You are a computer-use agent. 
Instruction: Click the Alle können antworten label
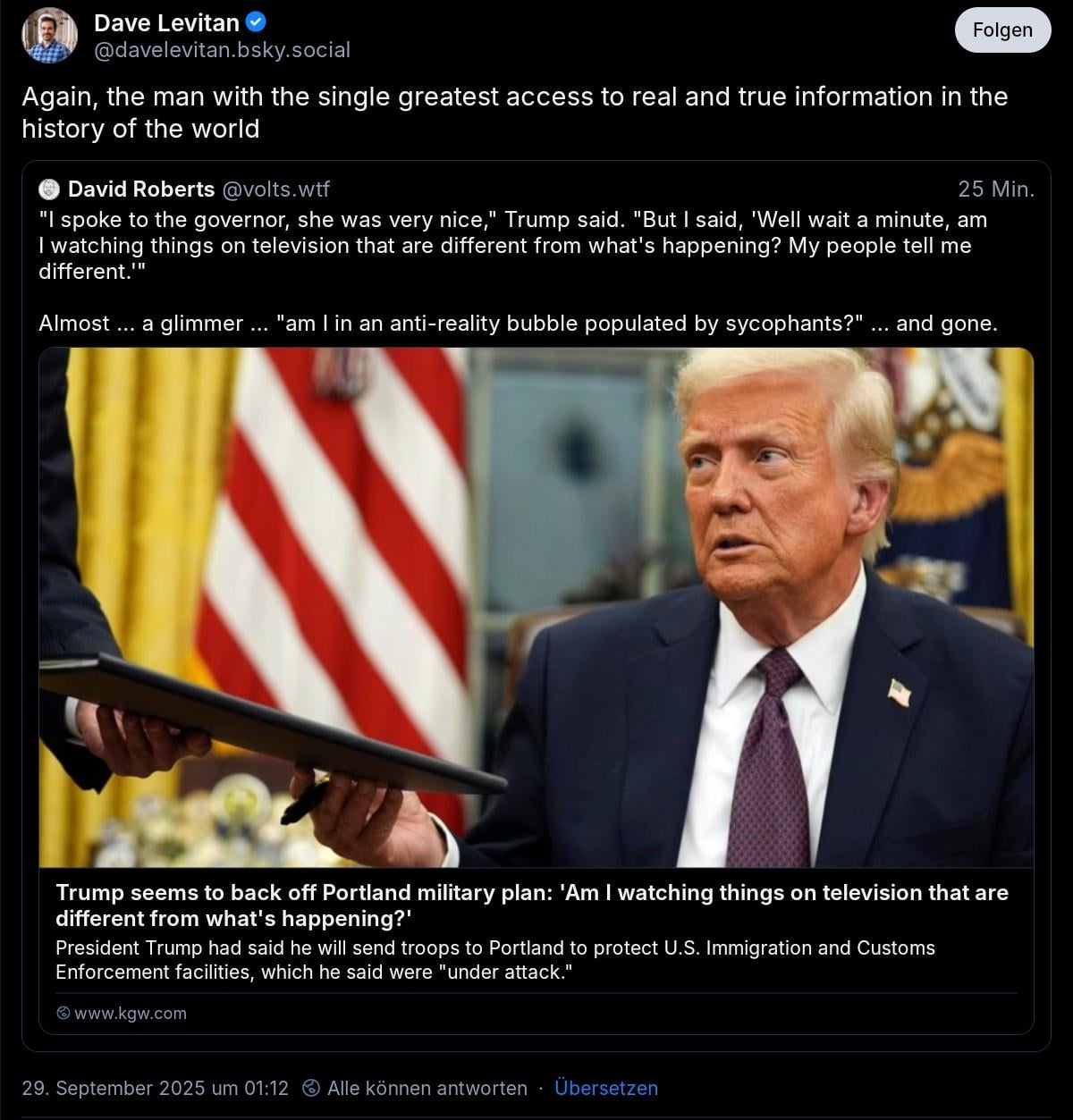click(427, 1088)
